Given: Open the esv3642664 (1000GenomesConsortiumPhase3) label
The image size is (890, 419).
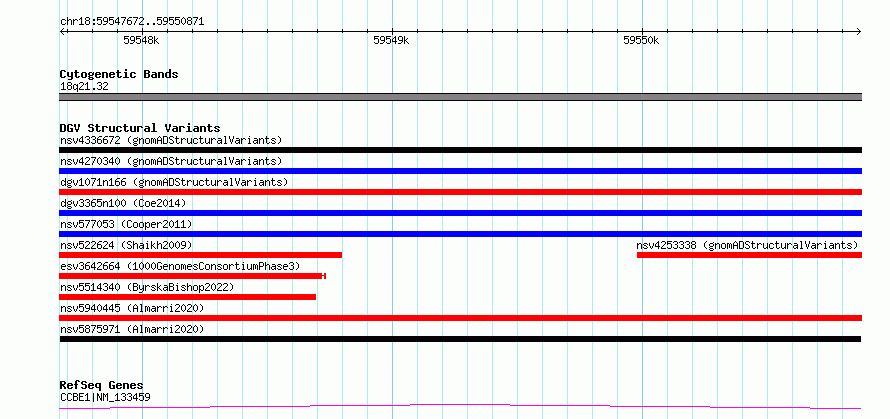Looking at the screenshot, I should pyautogui.click(x=180, y=266).
